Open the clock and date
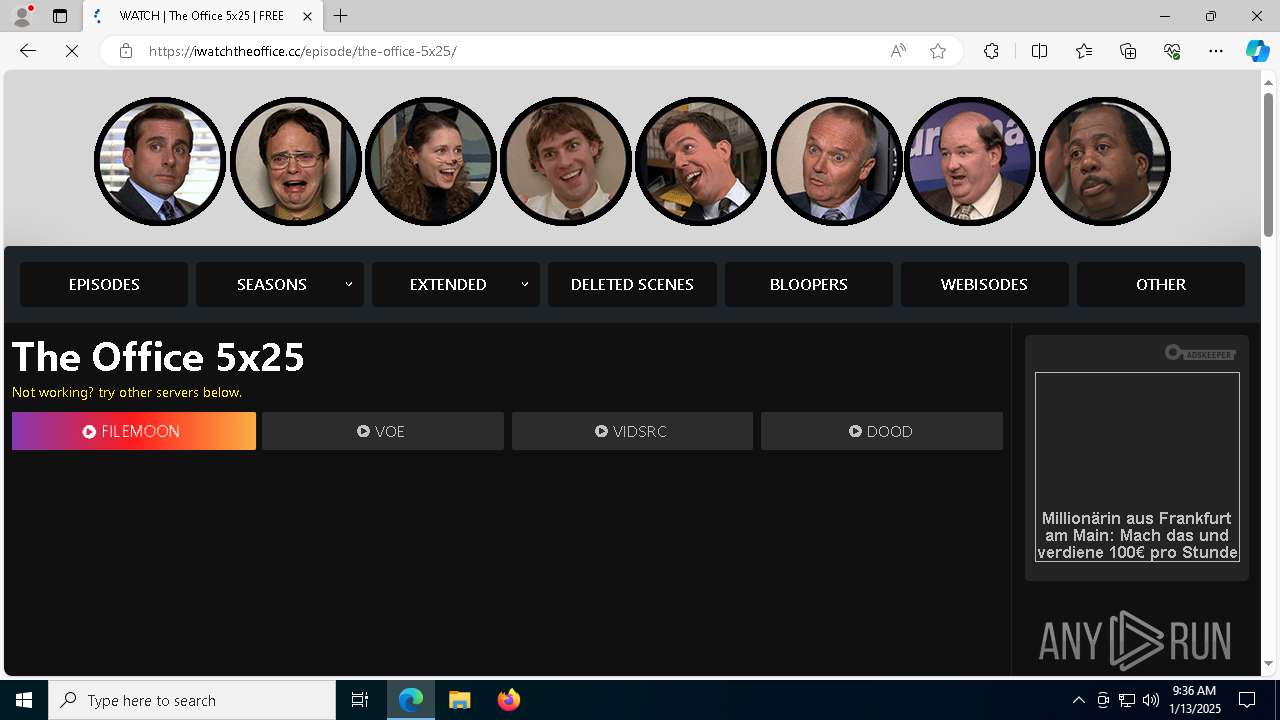The width and height of the screenshot is (1280, 720). click(x=1195, y=700)
